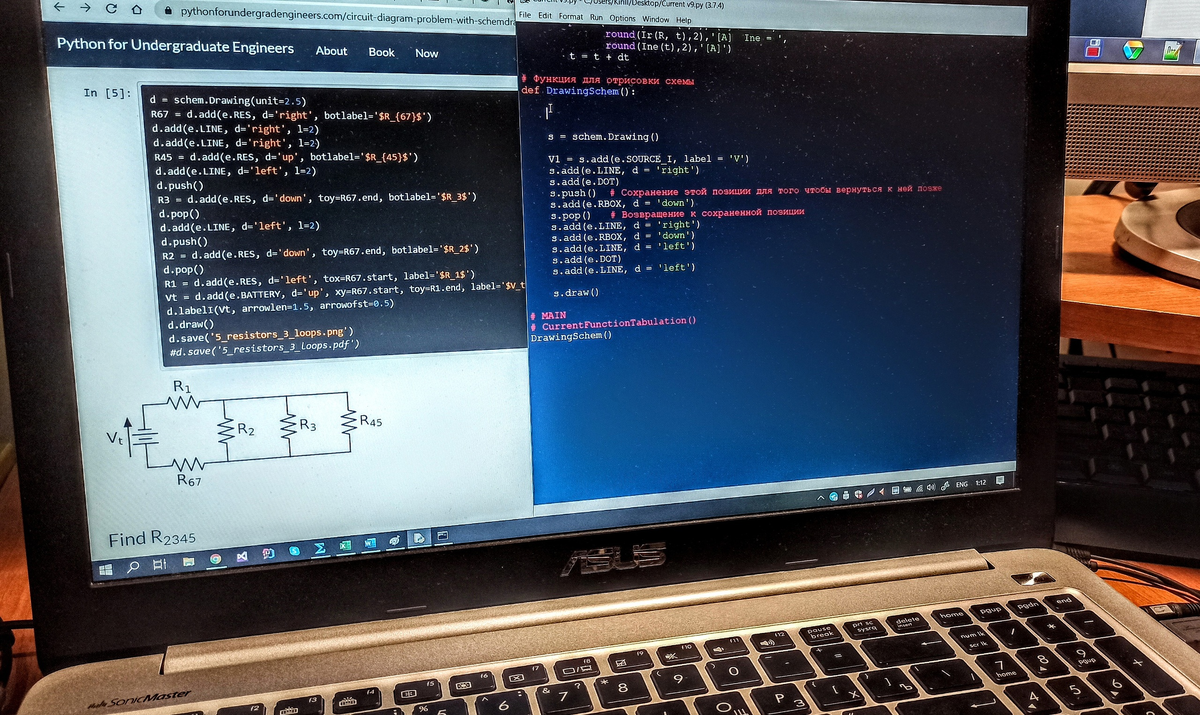Open the security shield tray icon
Screen dimensions: 1200x715
point(859,494)
